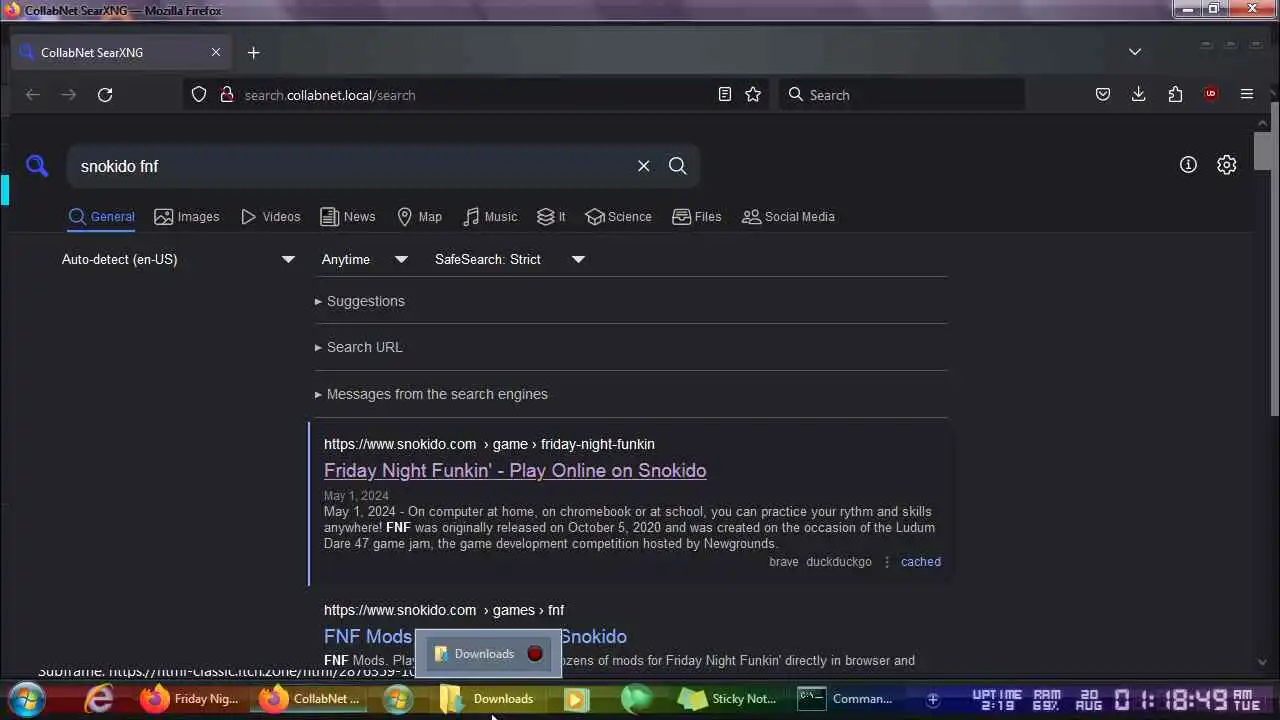Expand the Search URL section
This screenshot has height=720, width=1280.
tap(359, 347)
